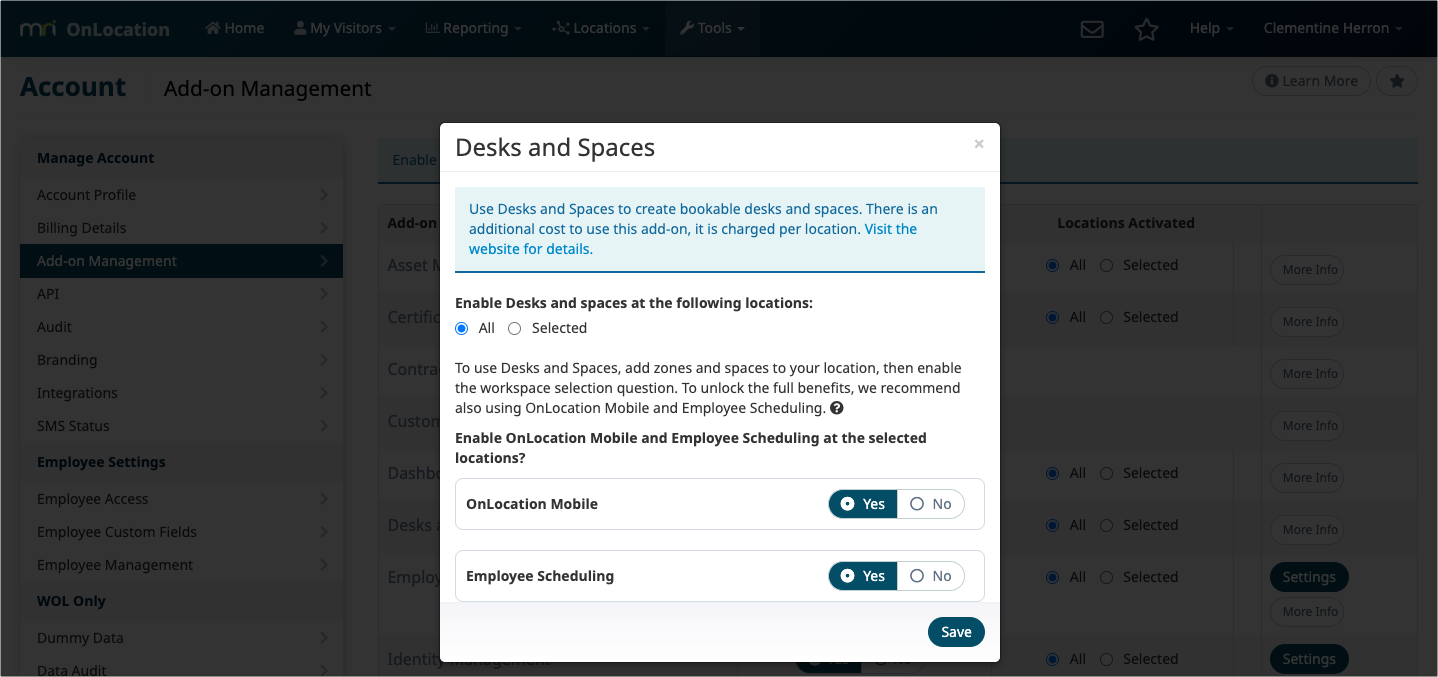Select the Selected radio in Dashboard row
This screenshot has width=1438, height=677.
click(1106, 473)
